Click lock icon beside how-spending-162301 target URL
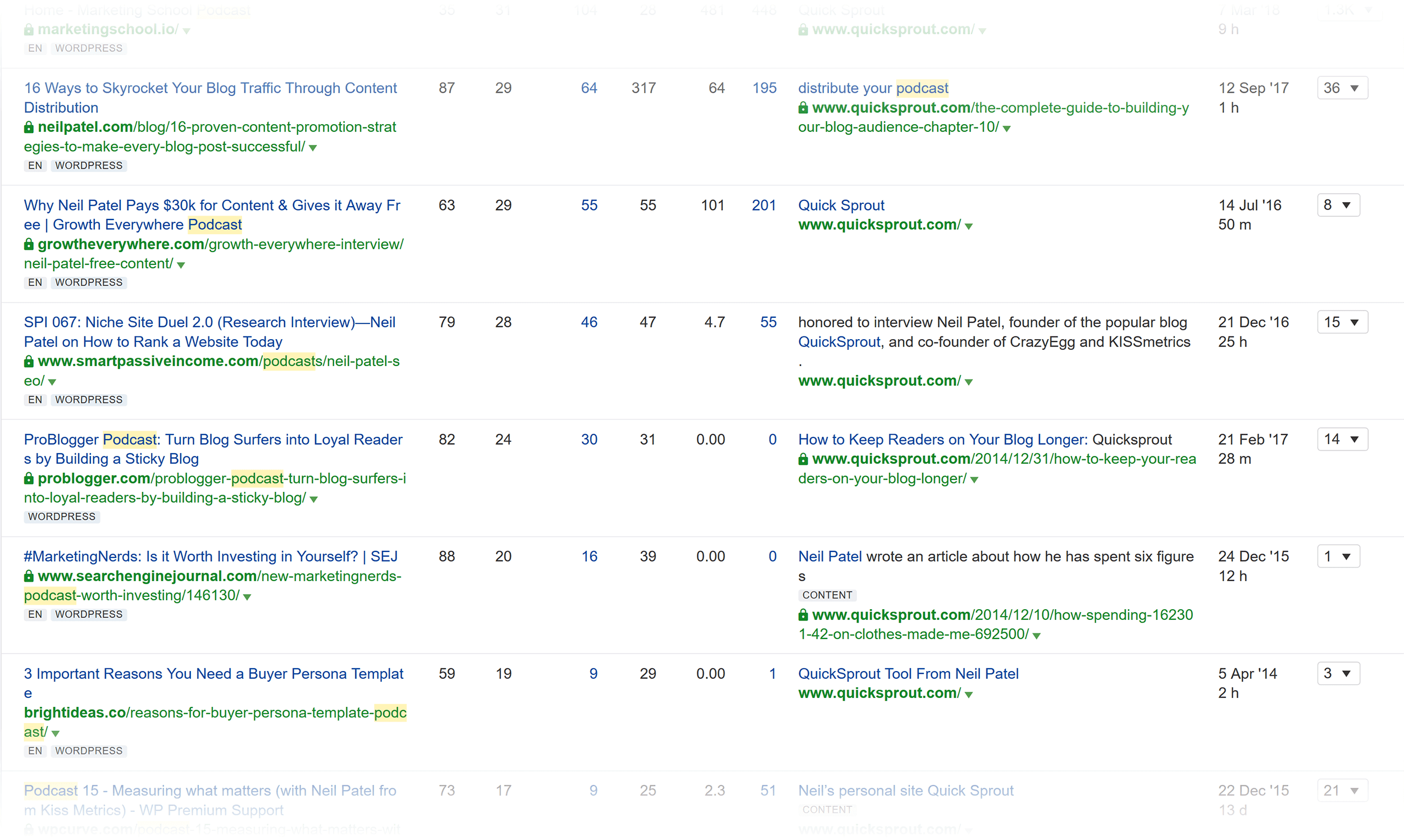This screenshot has width=1404, height=840. click(x=803, y=615)
